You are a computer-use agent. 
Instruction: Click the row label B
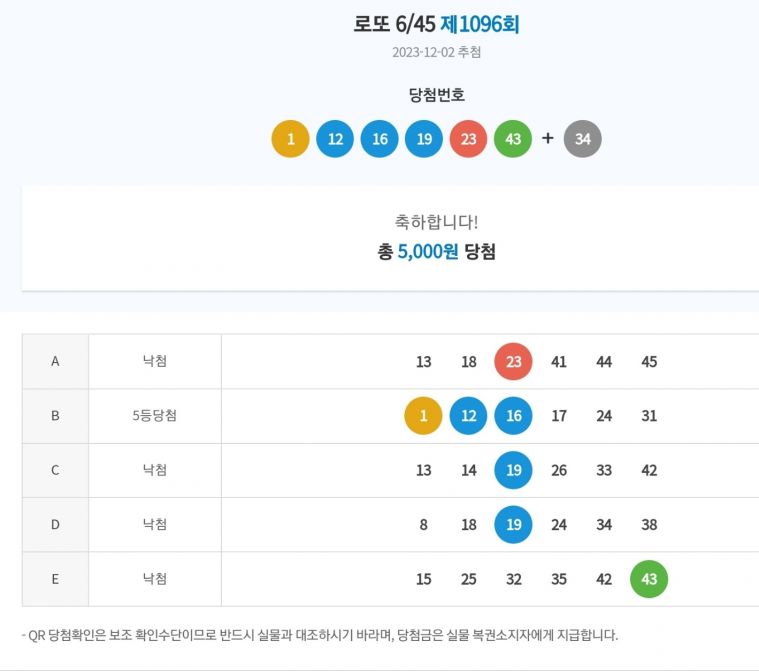(x=55, y=415)
